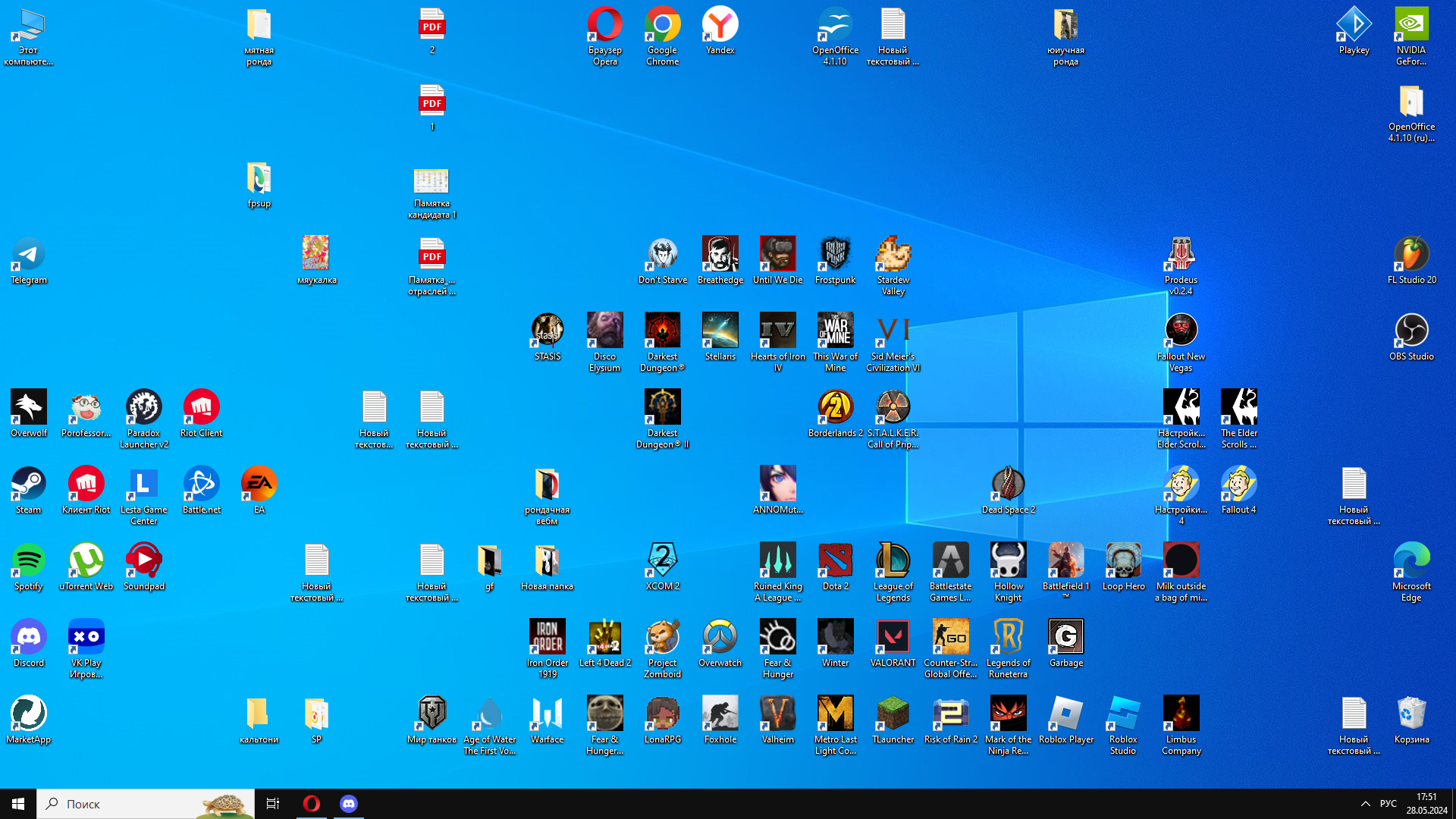This screenshot has width=1456, height=819.
Task: Select the Hollow Knight icon
Action: (x=1008, y=572)
